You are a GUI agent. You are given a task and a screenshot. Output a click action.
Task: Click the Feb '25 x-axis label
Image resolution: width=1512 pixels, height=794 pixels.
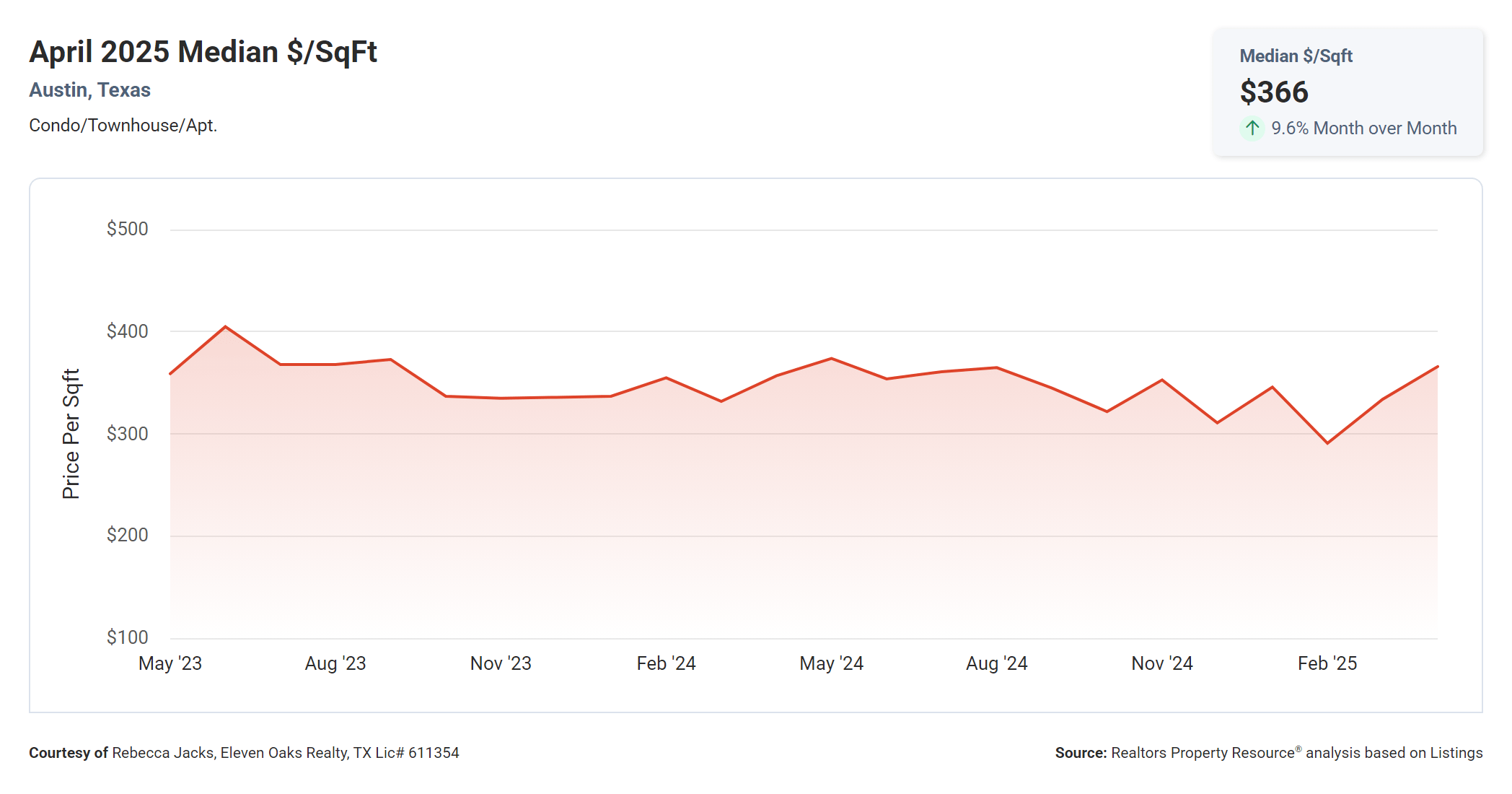[x=1327, y=663]
